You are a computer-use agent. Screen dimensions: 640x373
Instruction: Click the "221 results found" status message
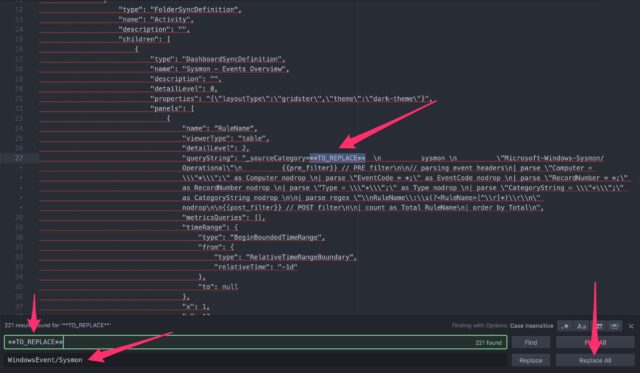(x=58, y=325)
